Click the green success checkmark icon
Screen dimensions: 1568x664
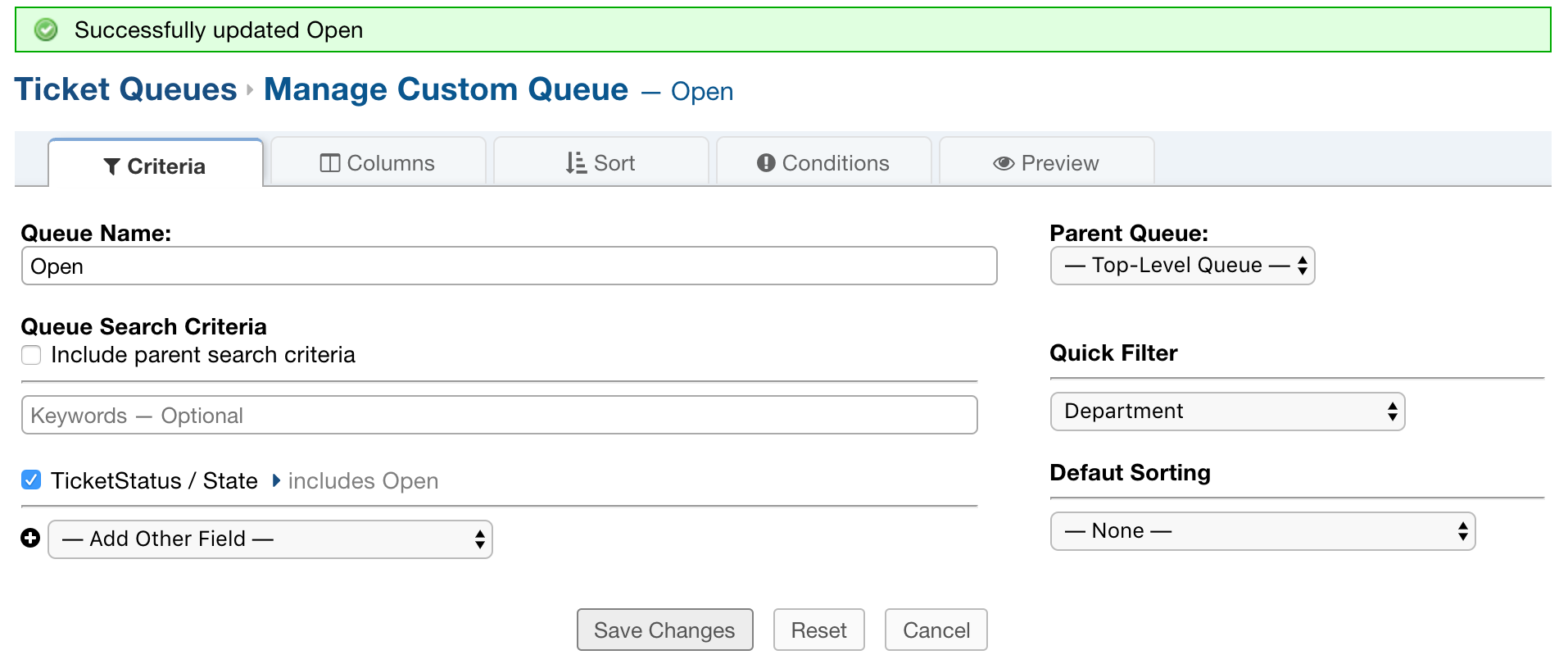coord(46,30)
